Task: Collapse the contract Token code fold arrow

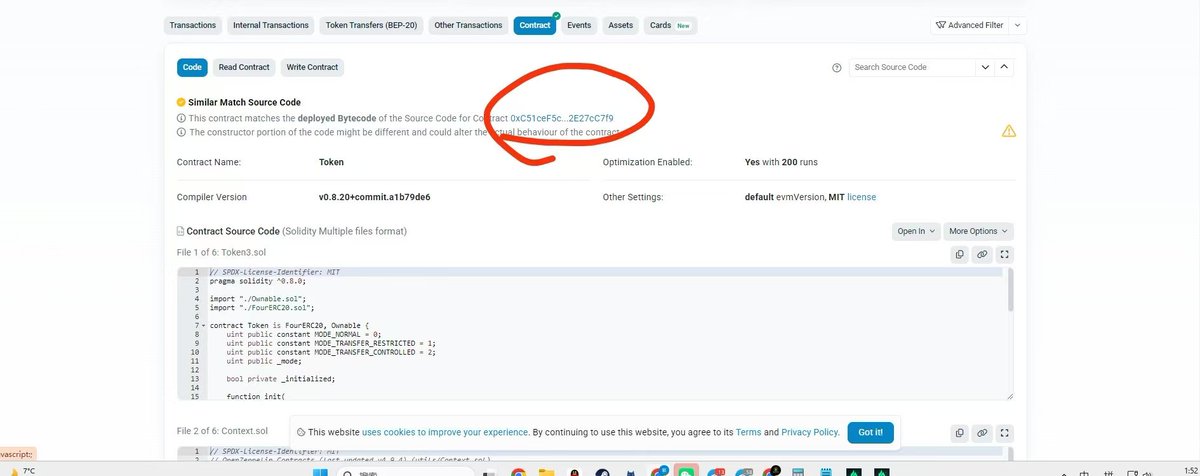Action: tap(203, 325)
